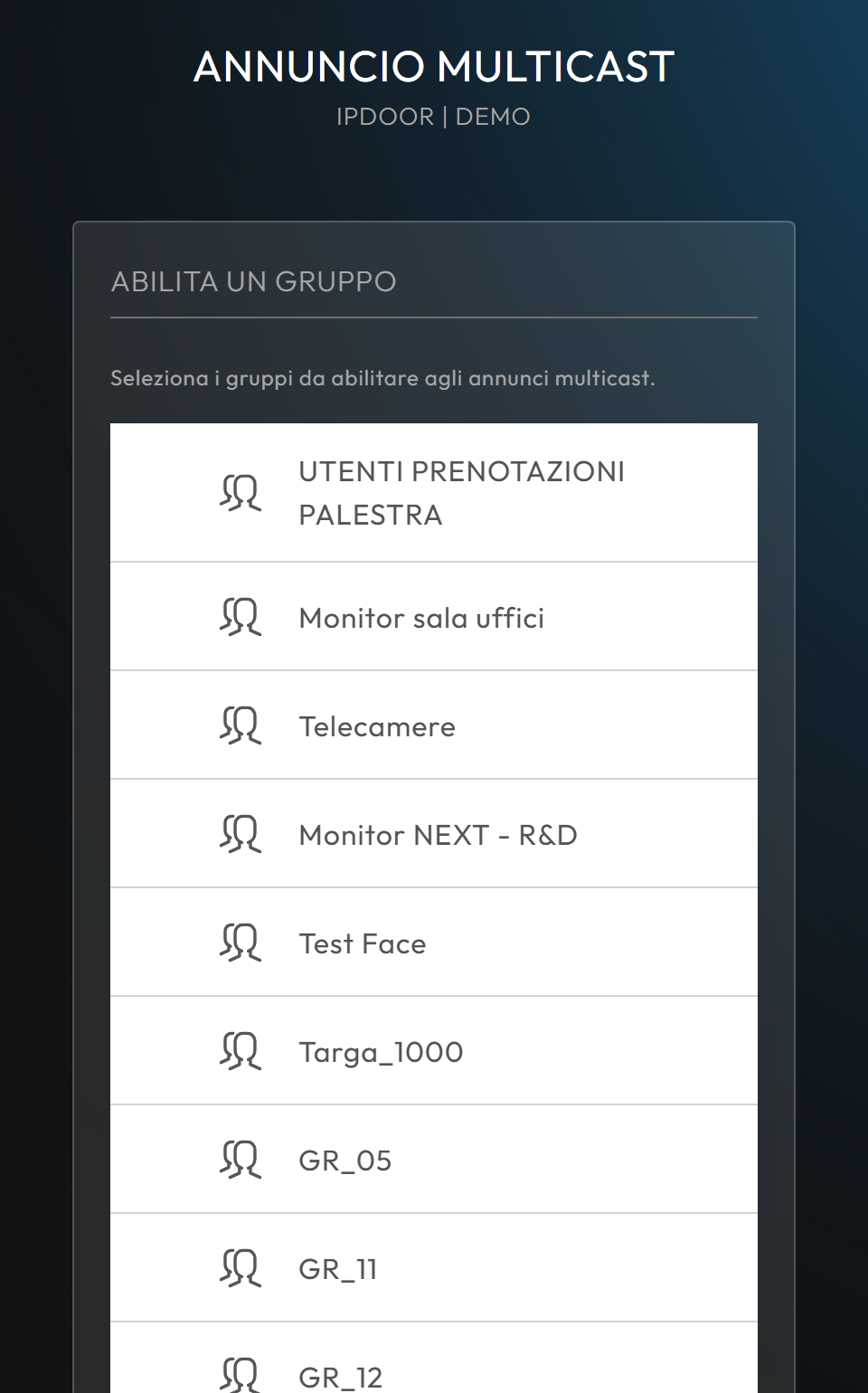868x1393 pixels.
Task: Click group icon next to Monitor NEXT - R&D
Action: (x=241, y=834)
